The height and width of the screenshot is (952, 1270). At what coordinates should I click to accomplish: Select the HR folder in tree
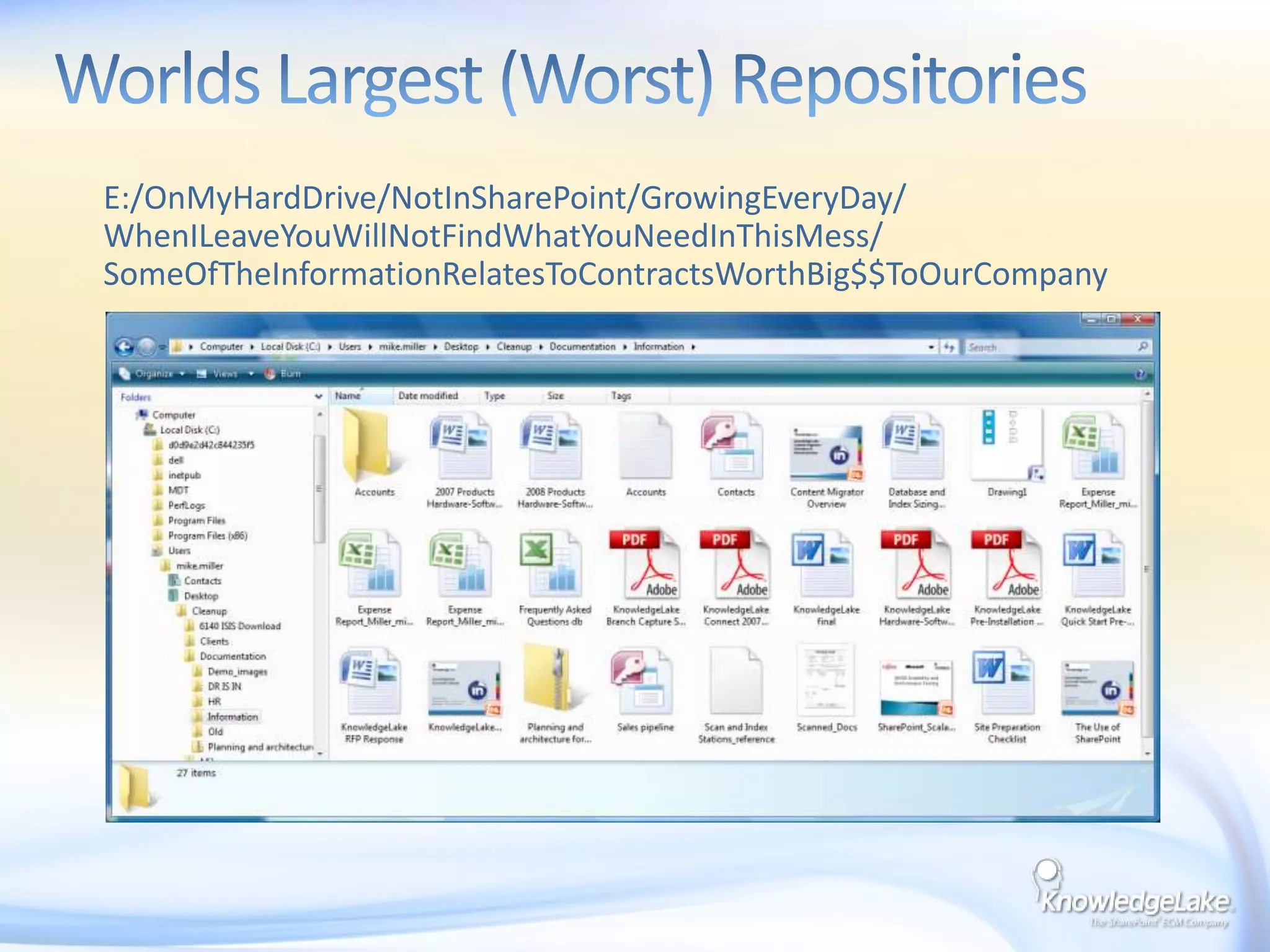(214, 702)
